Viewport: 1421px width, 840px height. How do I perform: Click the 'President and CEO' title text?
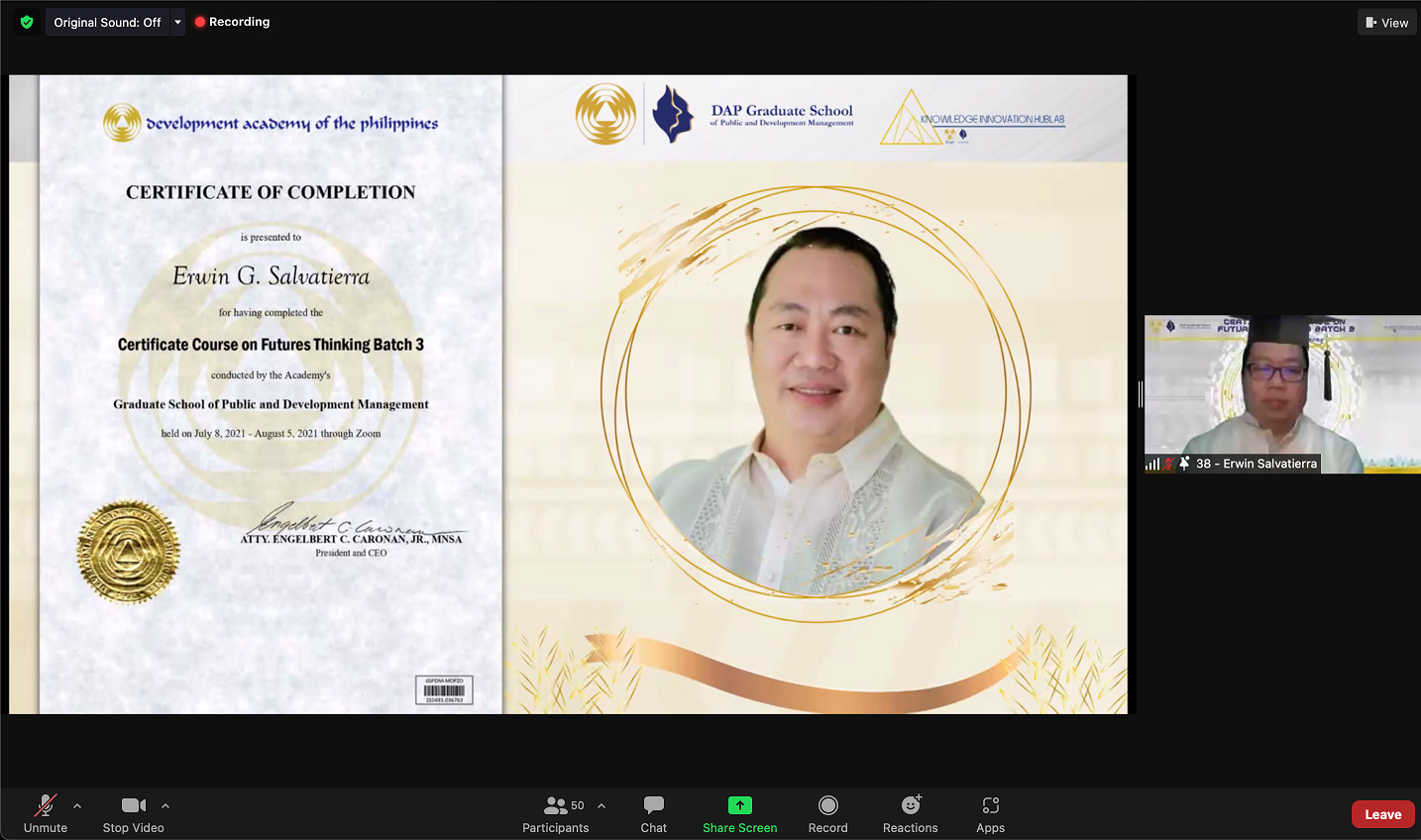[x=351, y=553]
